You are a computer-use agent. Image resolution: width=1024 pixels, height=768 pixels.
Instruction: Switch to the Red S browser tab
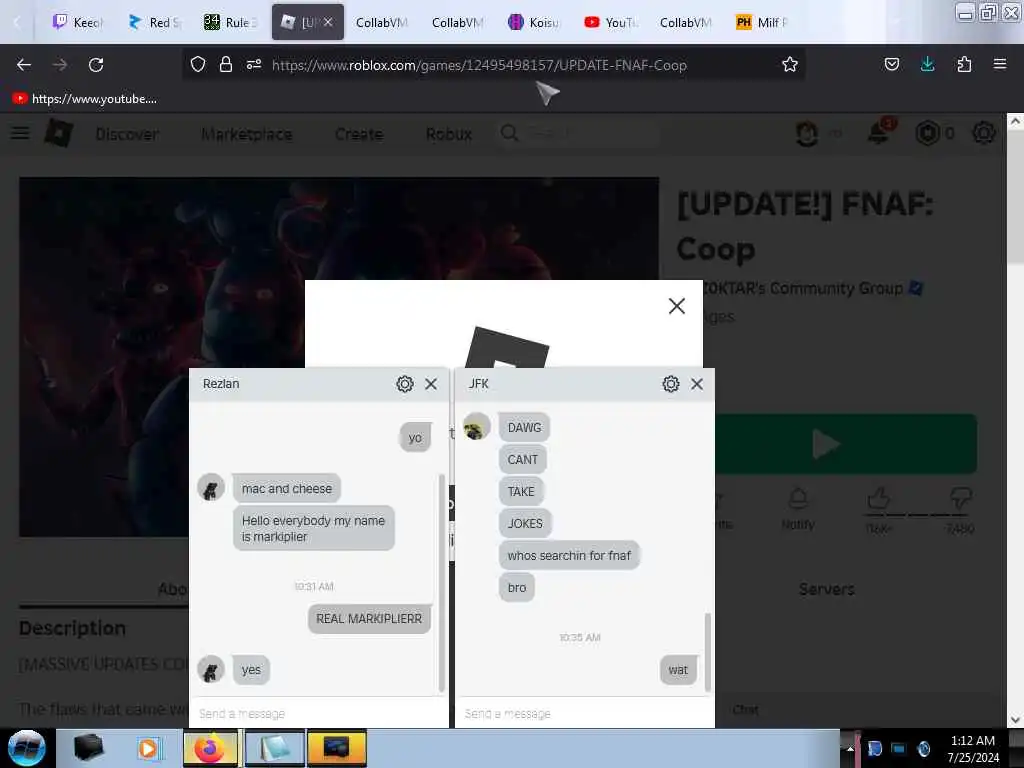(x=155, y=22)
